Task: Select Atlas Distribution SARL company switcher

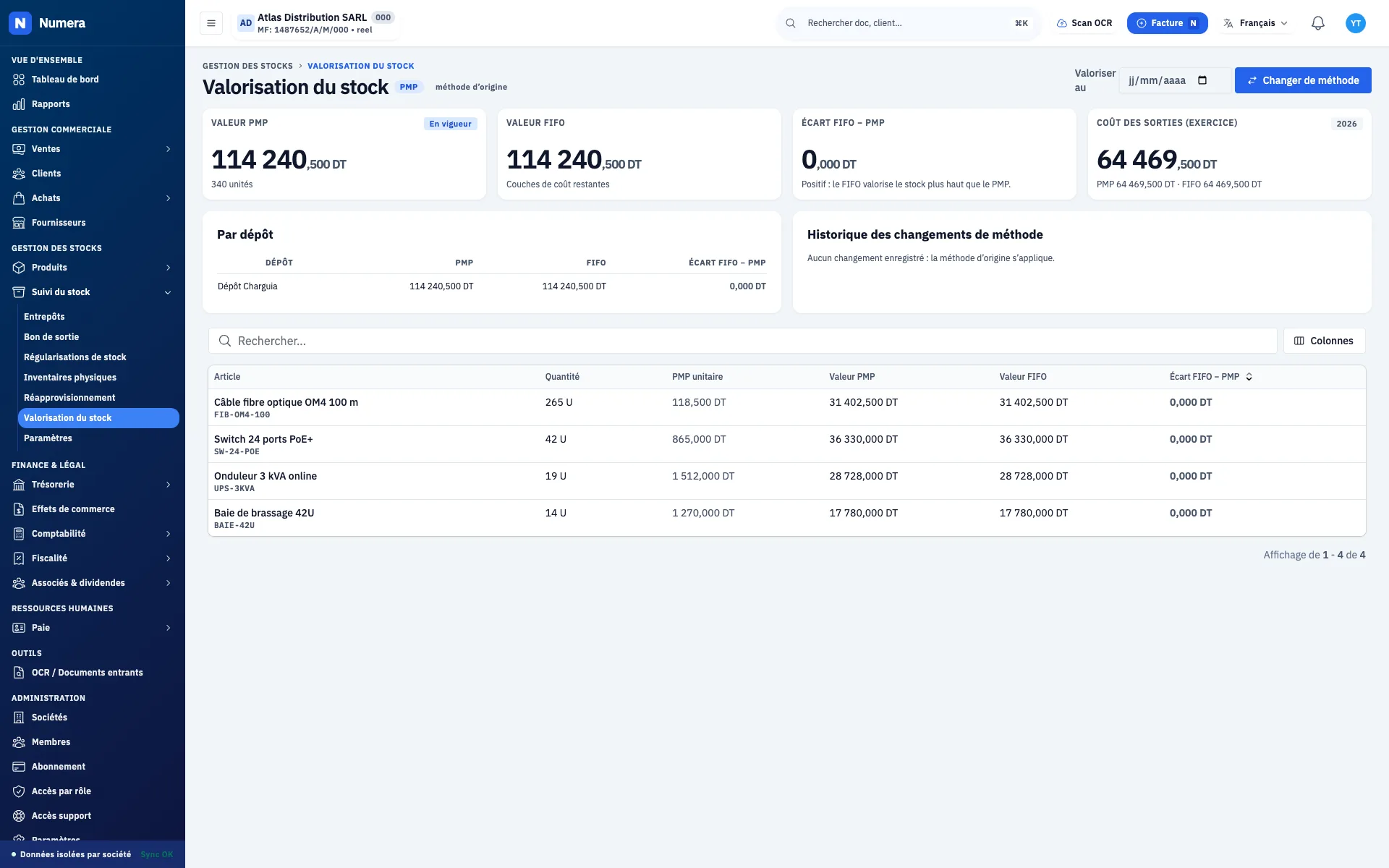Action: pos(316,23)
